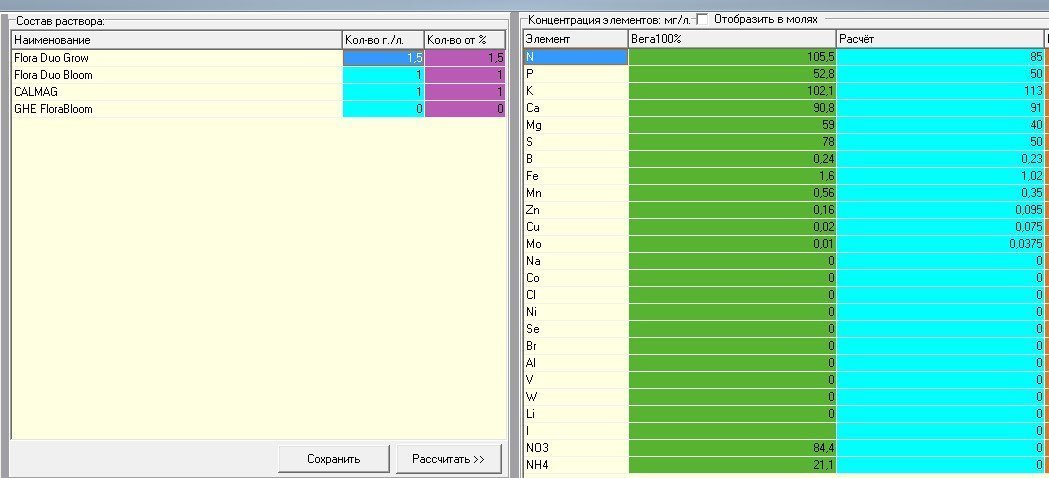Click the Сохранить button
The height and width of the screenshot is (478, 1049).
tap(333, 459)
